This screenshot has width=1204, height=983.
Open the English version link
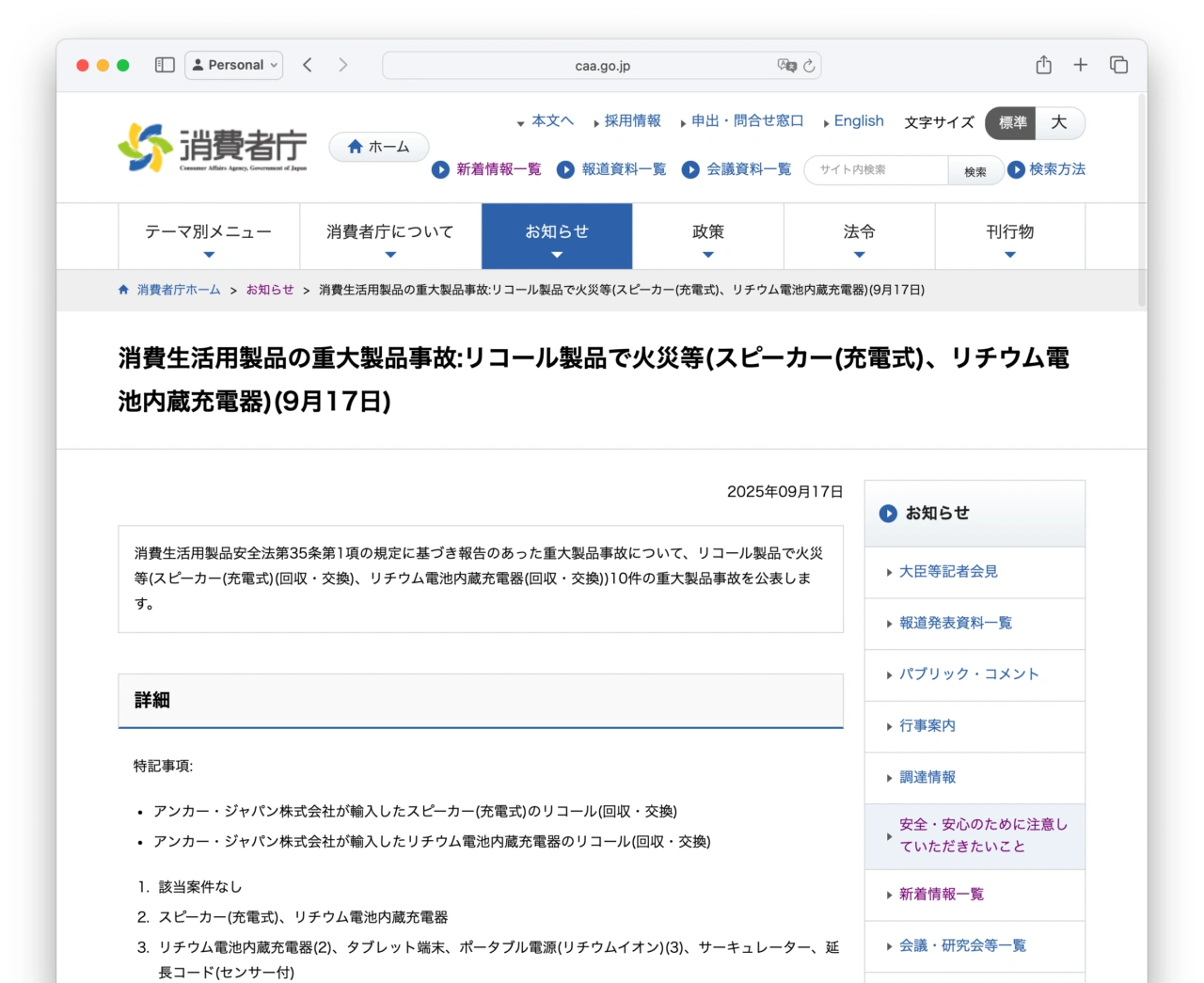(x=857, y=121)
